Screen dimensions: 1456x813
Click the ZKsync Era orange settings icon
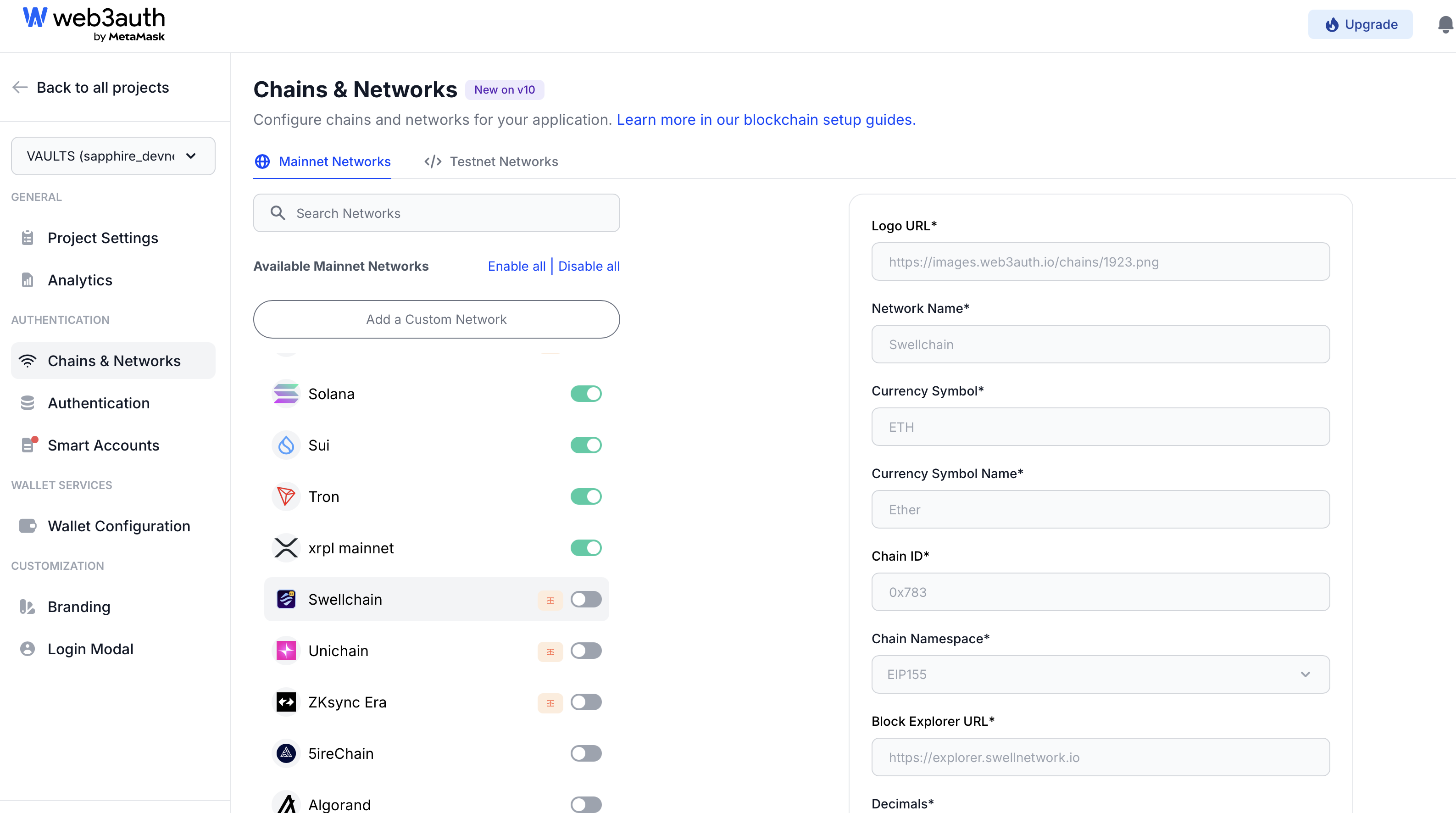pyautogui.click(x=550, y=703)
